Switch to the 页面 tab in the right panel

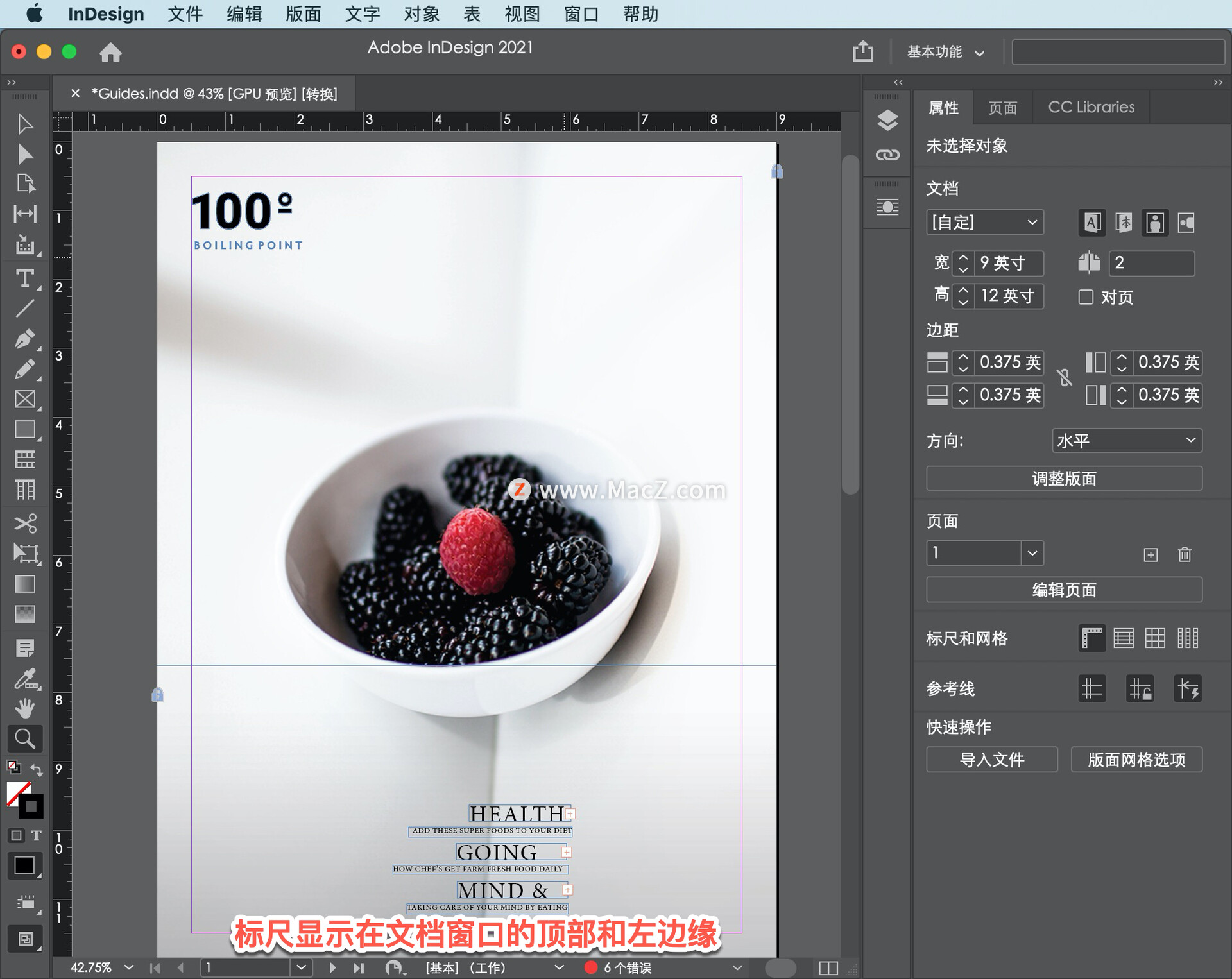[x=1002, y=107]
